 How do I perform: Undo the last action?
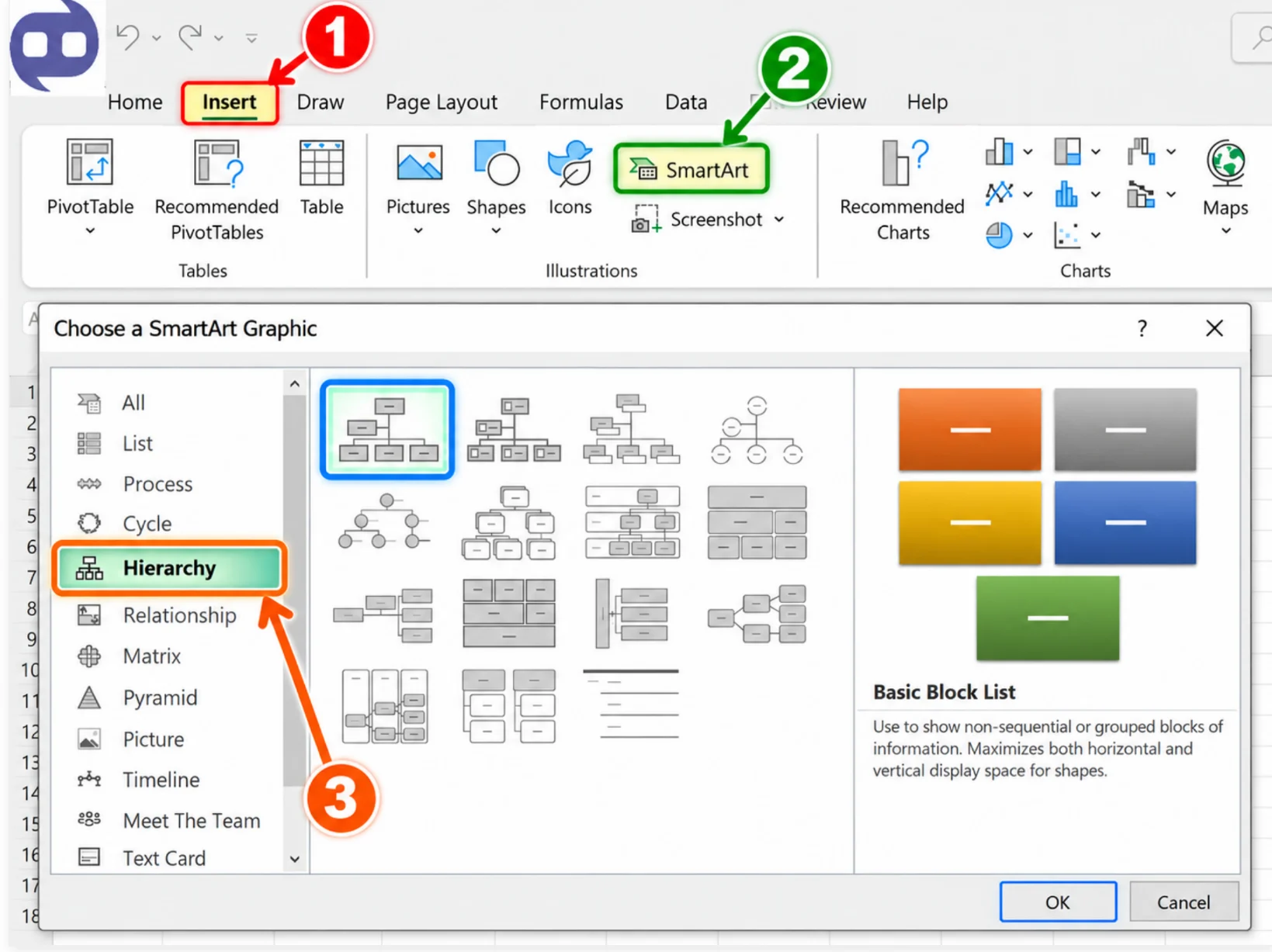pyautogui.click(x=128, y=36)
